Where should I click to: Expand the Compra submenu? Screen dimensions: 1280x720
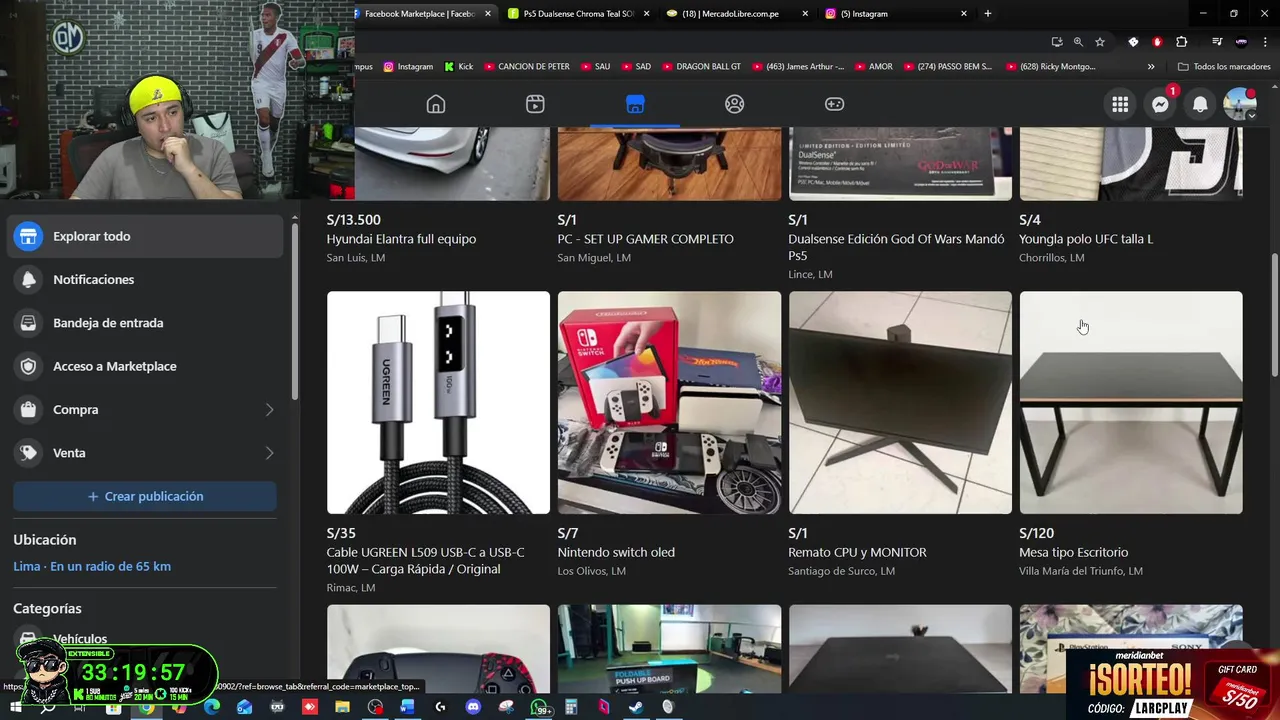[269, 410]
